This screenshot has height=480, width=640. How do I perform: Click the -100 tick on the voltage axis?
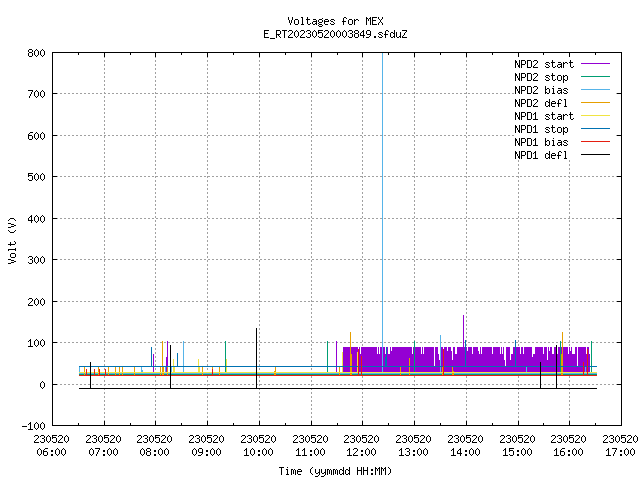(33, 426)
